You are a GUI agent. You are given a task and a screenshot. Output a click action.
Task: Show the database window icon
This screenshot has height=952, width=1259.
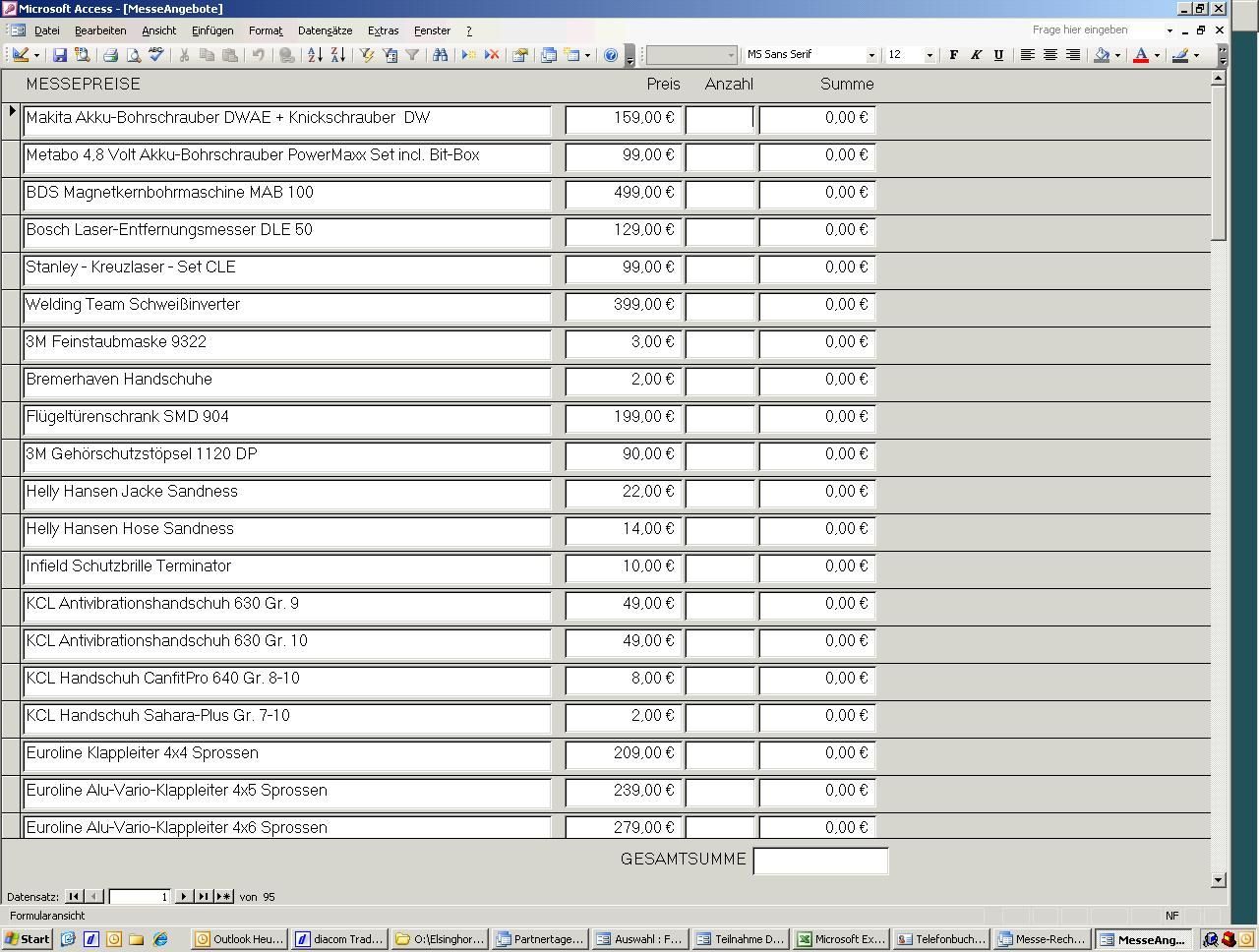pos(549,55)
